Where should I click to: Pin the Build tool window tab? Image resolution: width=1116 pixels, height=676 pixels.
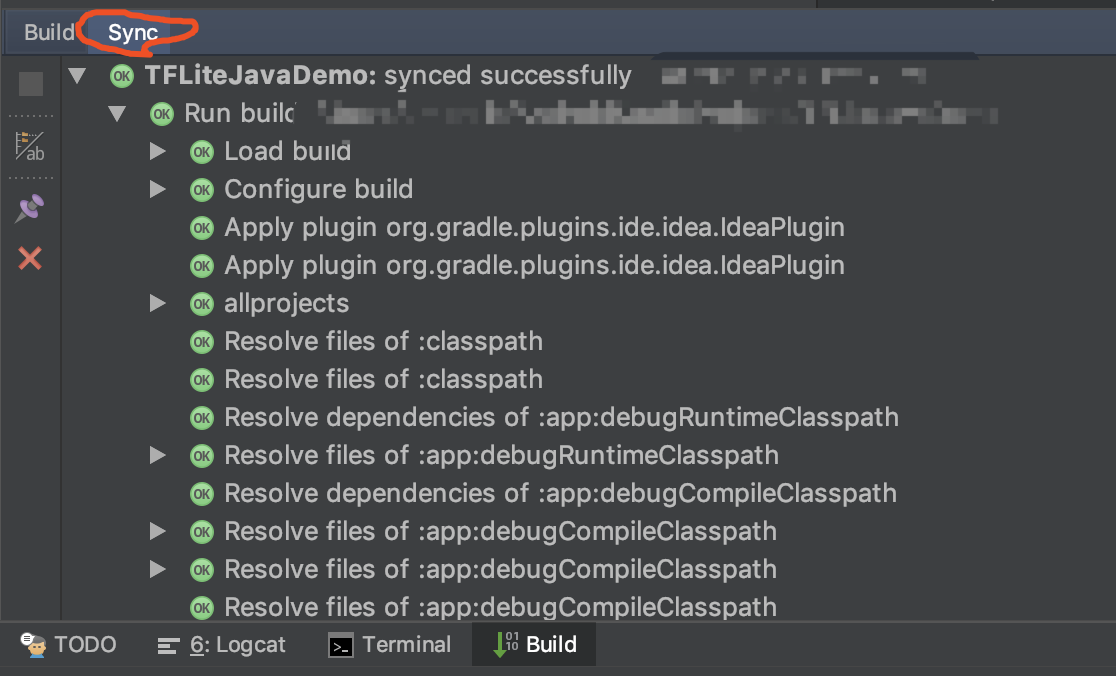tap(31, 207)
